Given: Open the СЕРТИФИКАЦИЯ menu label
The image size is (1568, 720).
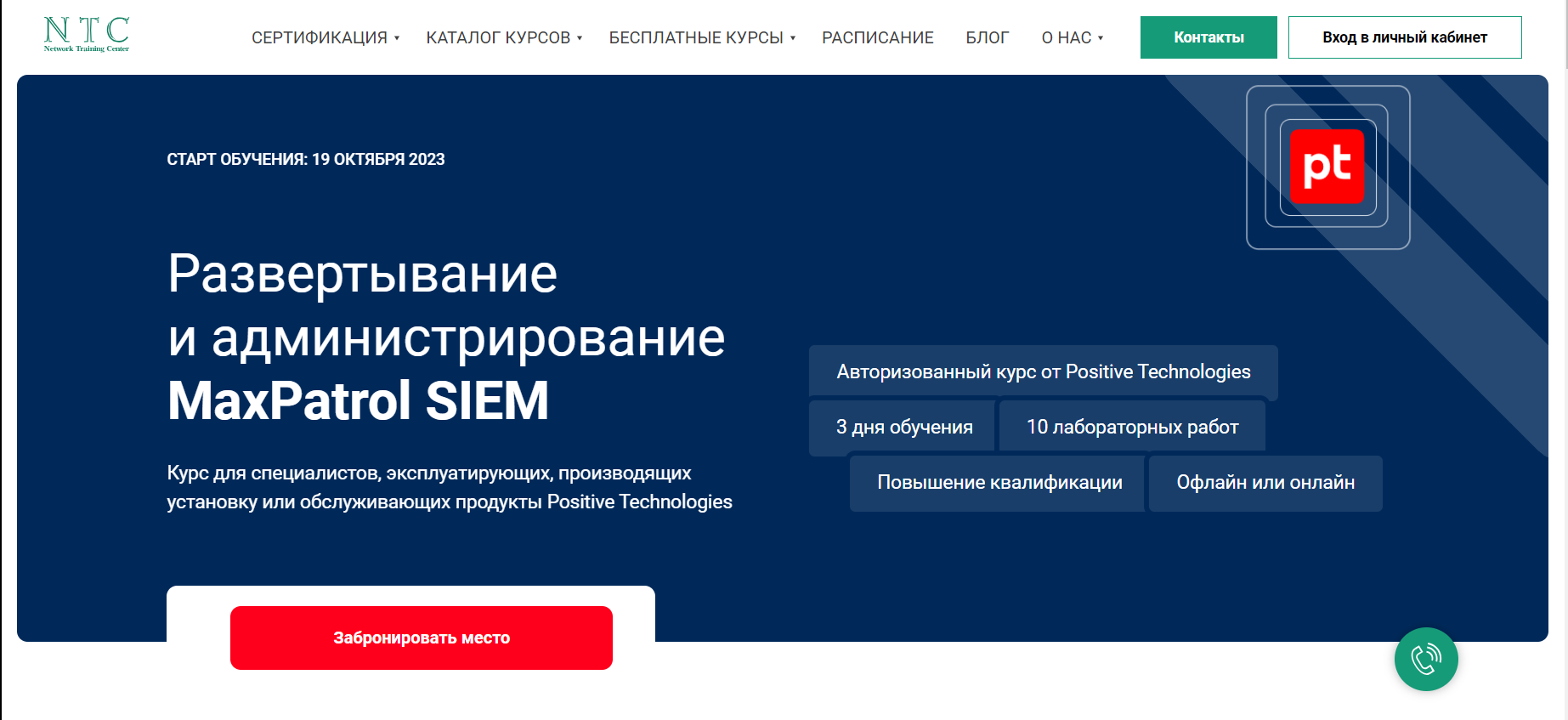Looking at the screenshot, I should (320, 37).
